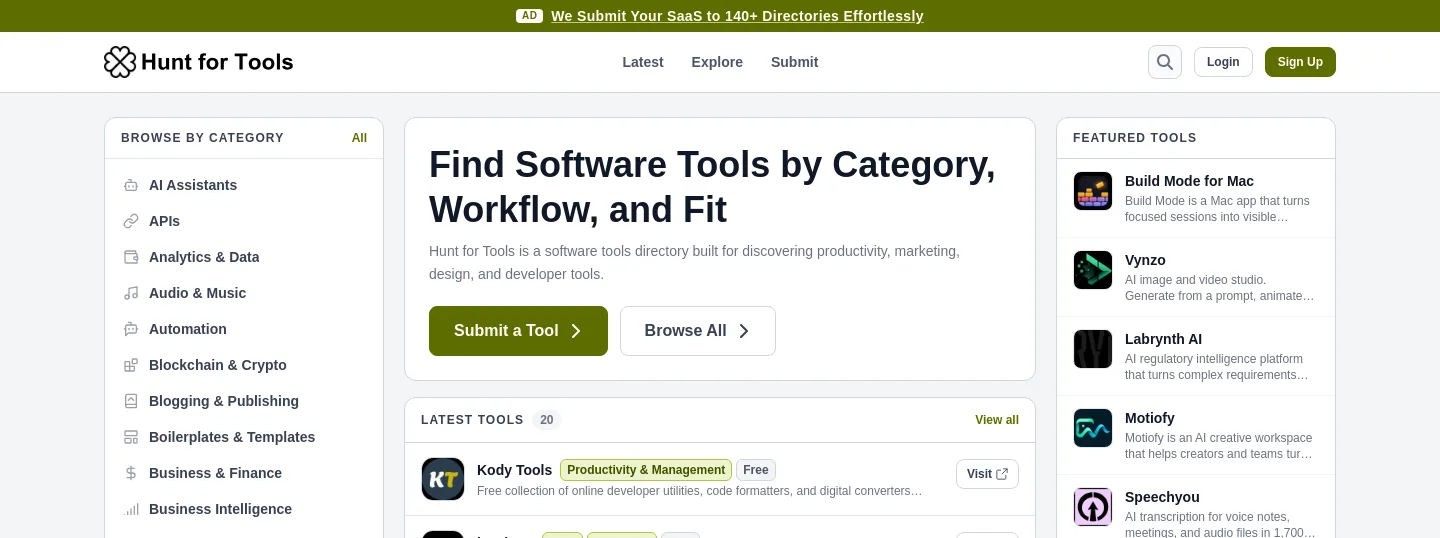This screenshot has height=538, width=1440.
Task: Open the Latest nav item
Action: click(643, 62)
